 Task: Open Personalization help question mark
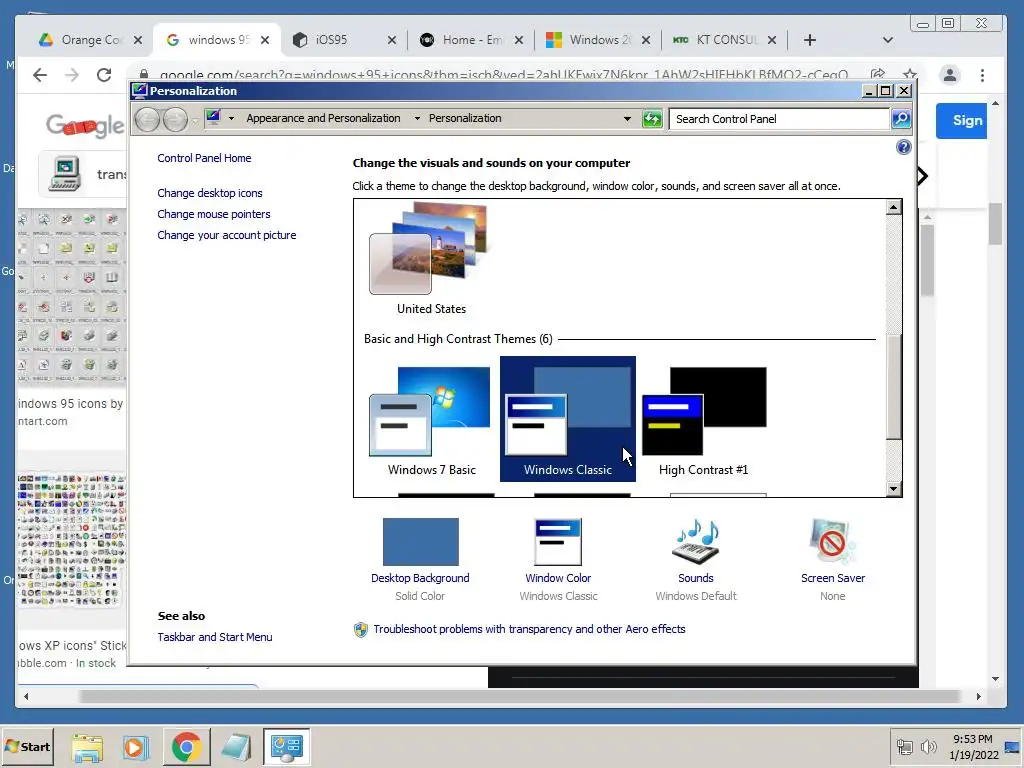point(903,148)
